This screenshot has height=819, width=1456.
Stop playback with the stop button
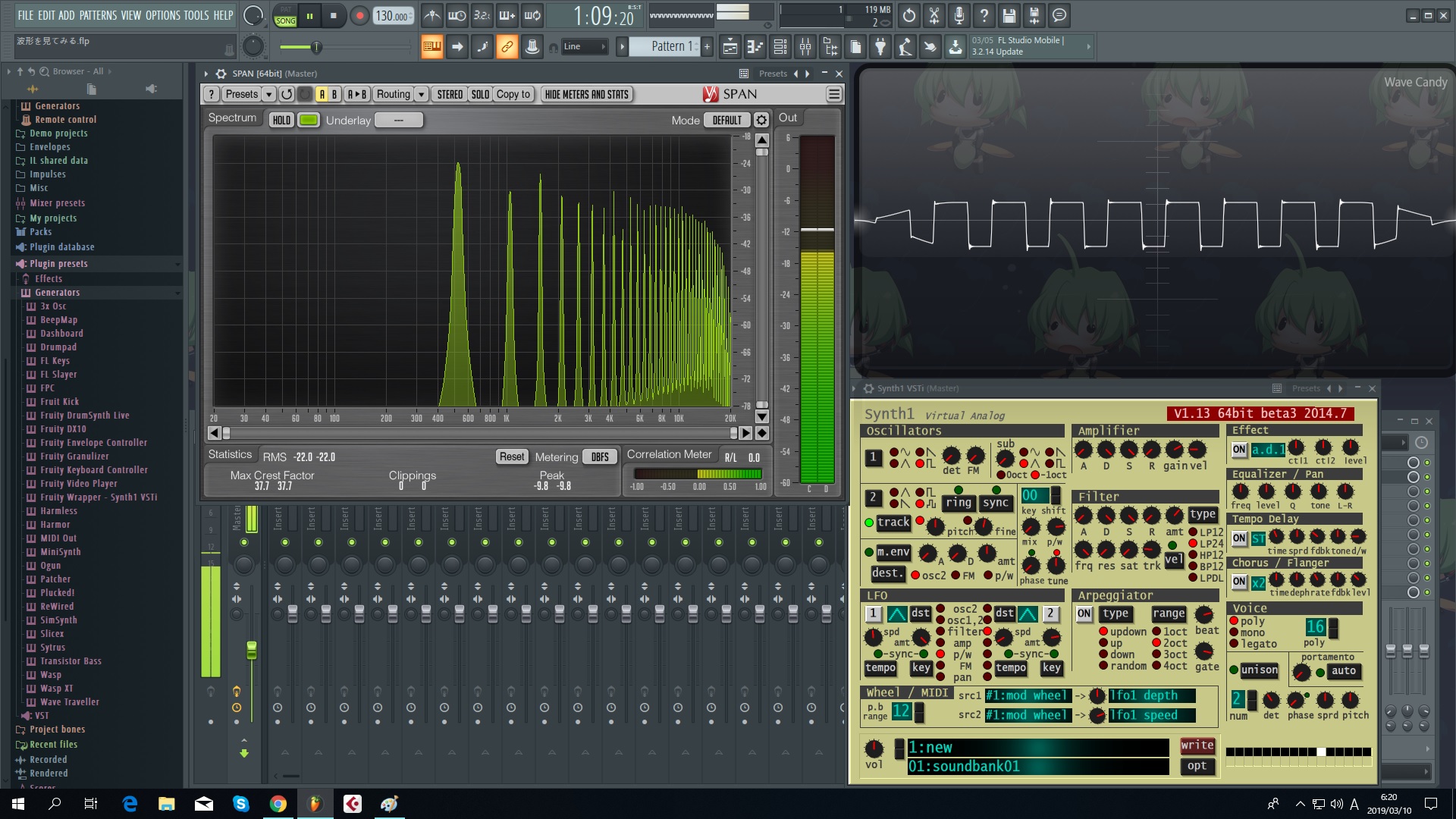pyautogui.click(x=333, y=15)
